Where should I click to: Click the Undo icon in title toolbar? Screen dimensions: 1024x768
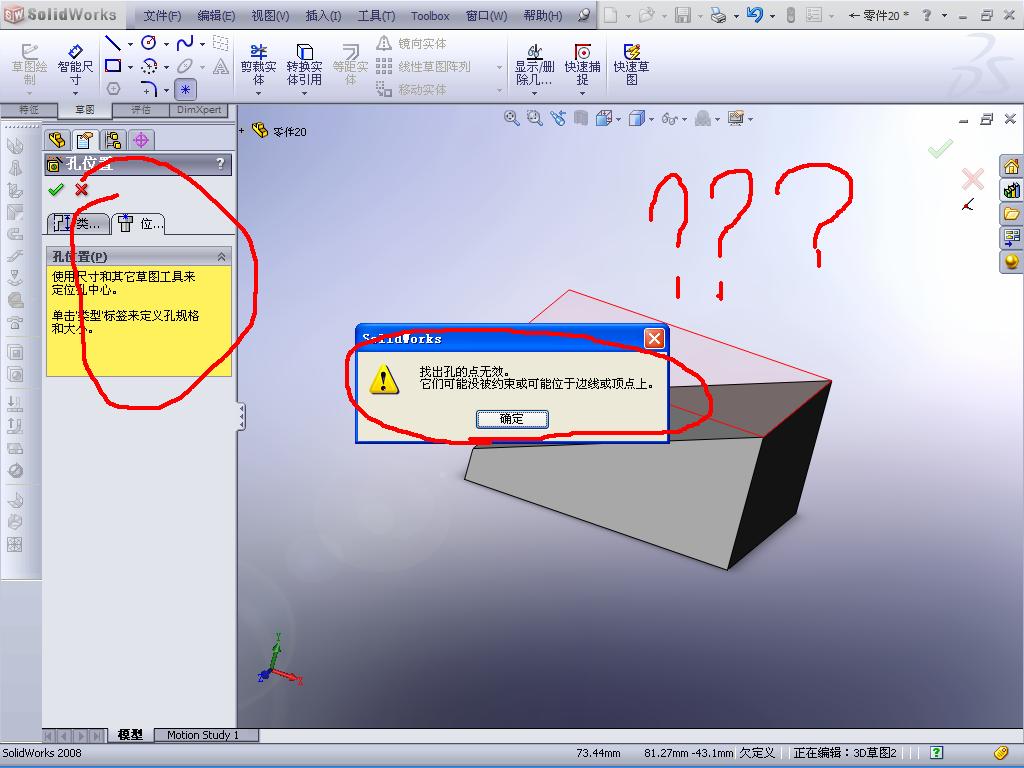coord(754,14)
